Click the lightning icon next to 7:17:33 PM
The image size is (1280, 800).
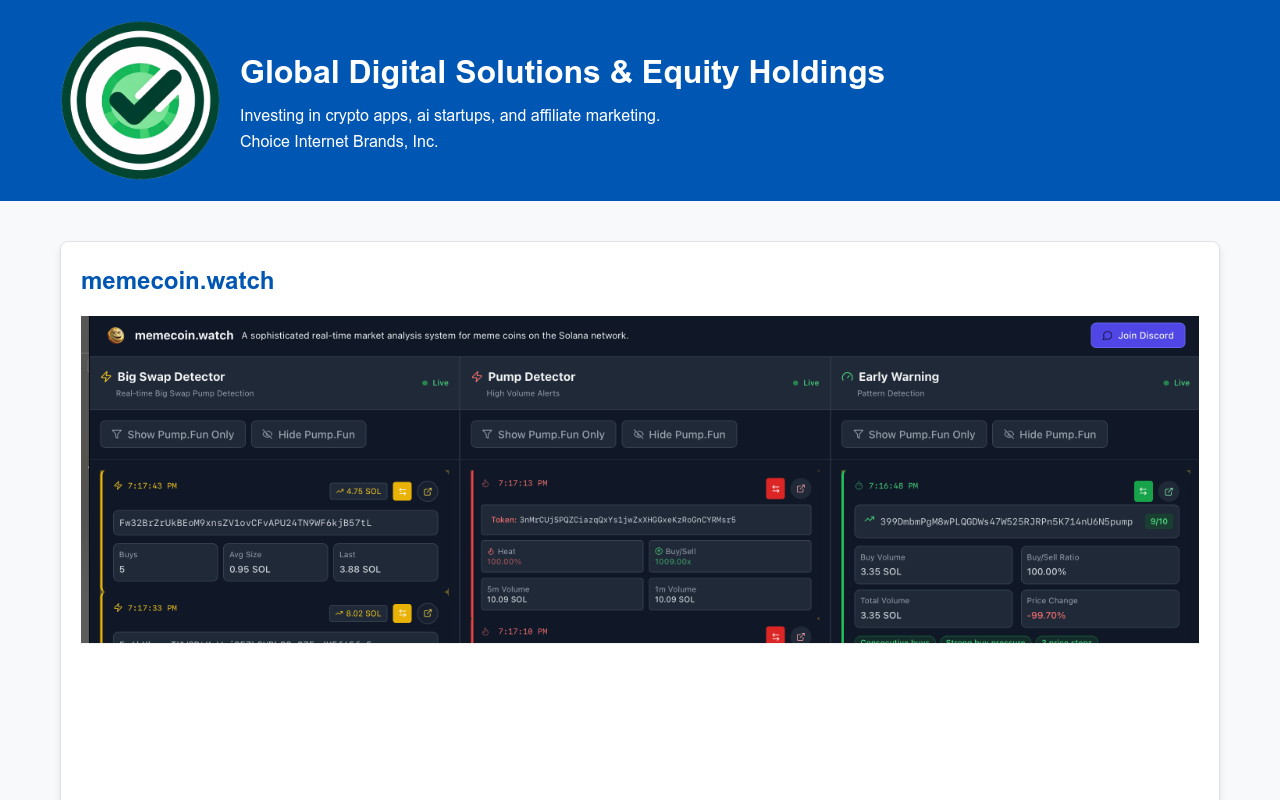point(118,607)
